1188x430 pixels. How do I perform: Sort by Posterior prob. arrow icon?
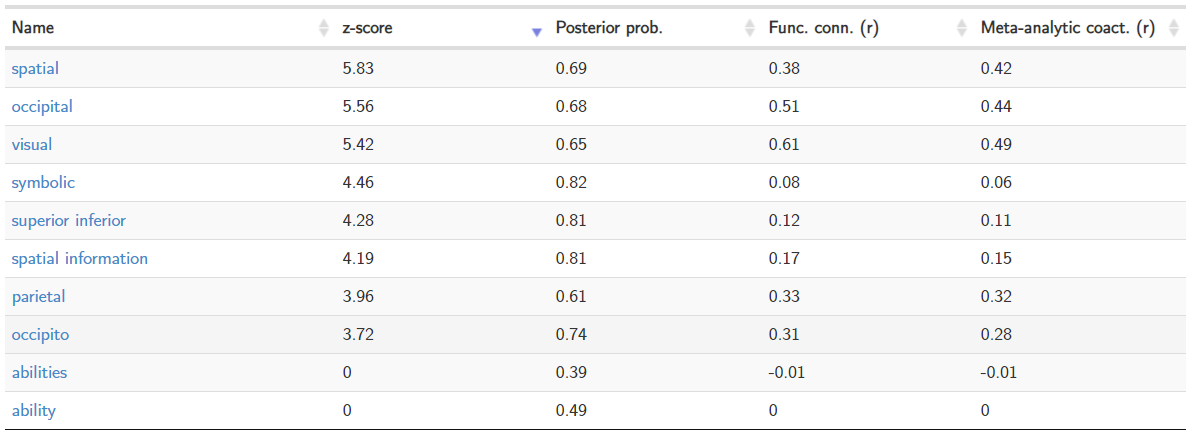(x=750, y=29)
